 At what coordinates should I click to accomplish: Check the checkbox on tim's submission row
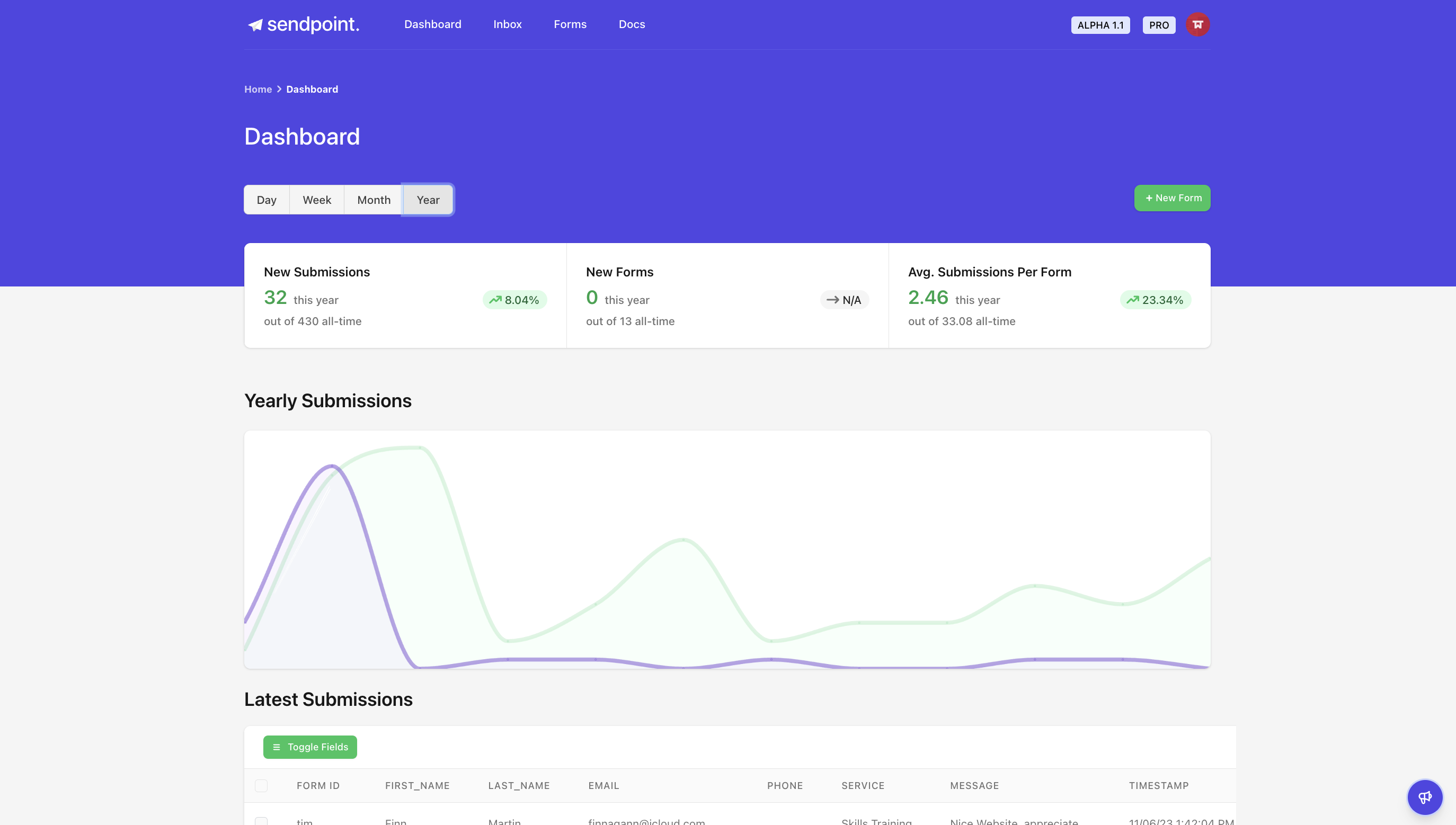261,821
